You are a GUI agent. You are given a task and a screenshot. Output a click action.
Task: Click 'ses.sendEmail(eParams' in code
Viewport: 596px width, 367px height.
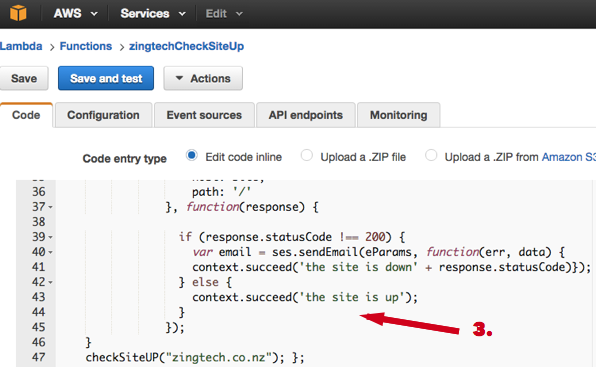[x=342, y=252]
